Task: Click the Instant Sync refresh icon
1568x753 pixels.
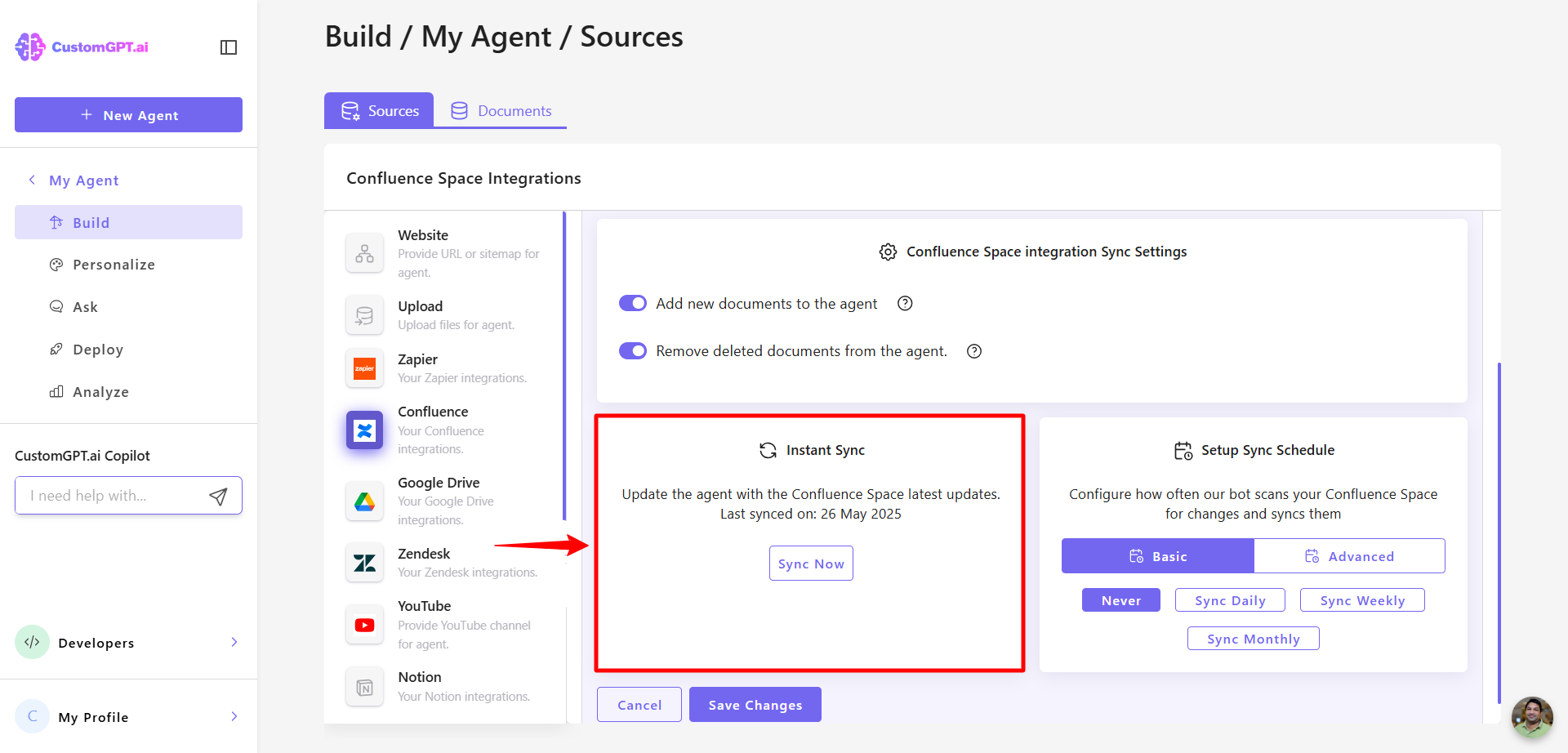Action: [768, 450]
